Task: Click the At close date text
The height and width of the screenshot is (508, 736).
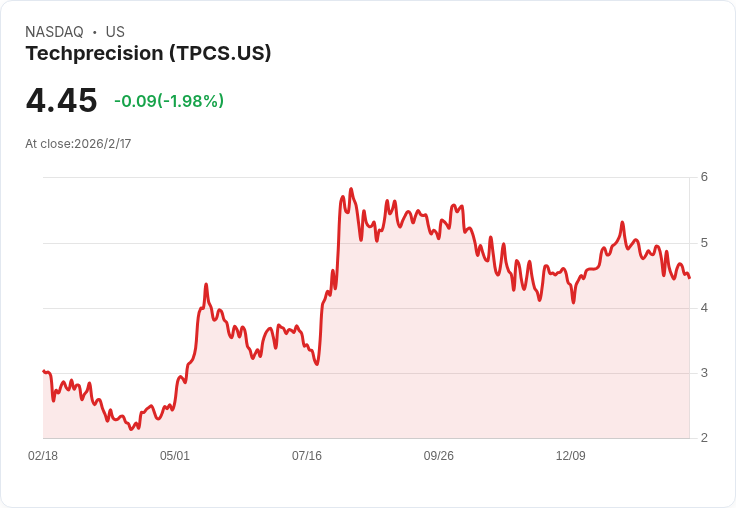Action: pos(78,144)
